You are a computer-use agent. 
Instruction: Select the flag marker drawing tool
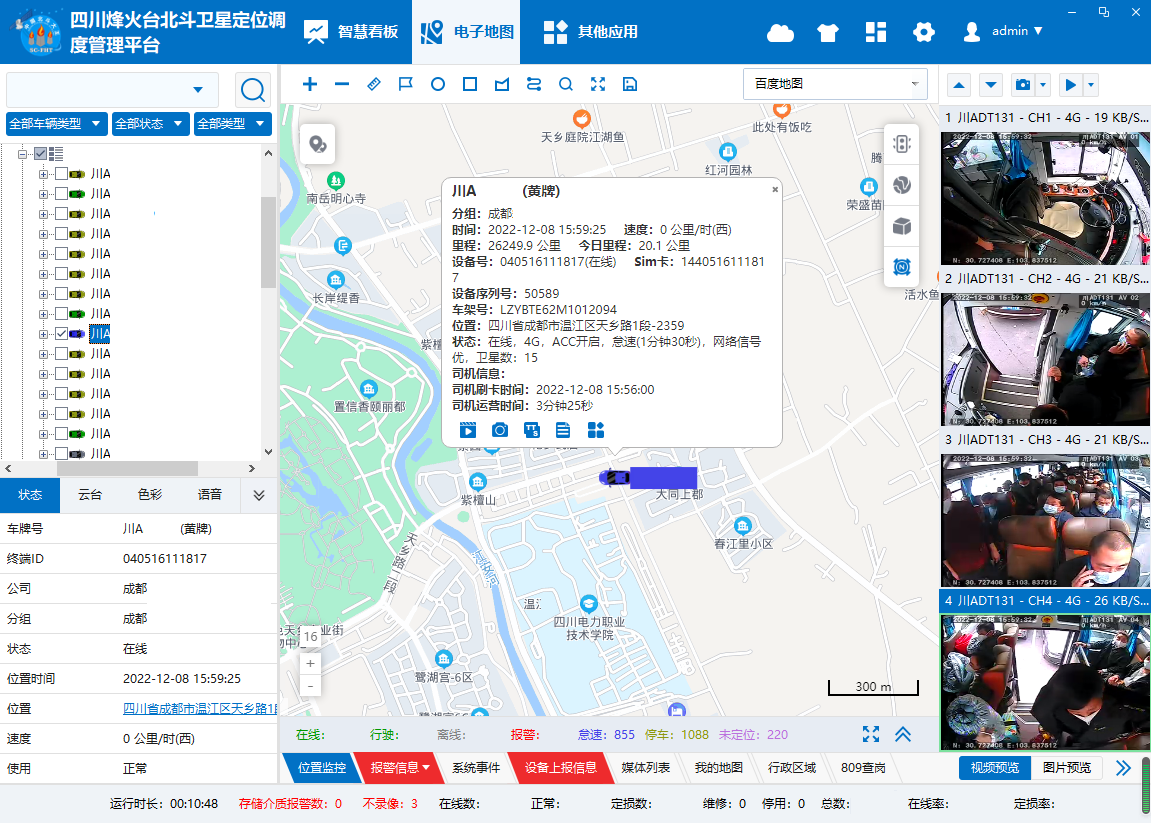(x=405, y=84)
